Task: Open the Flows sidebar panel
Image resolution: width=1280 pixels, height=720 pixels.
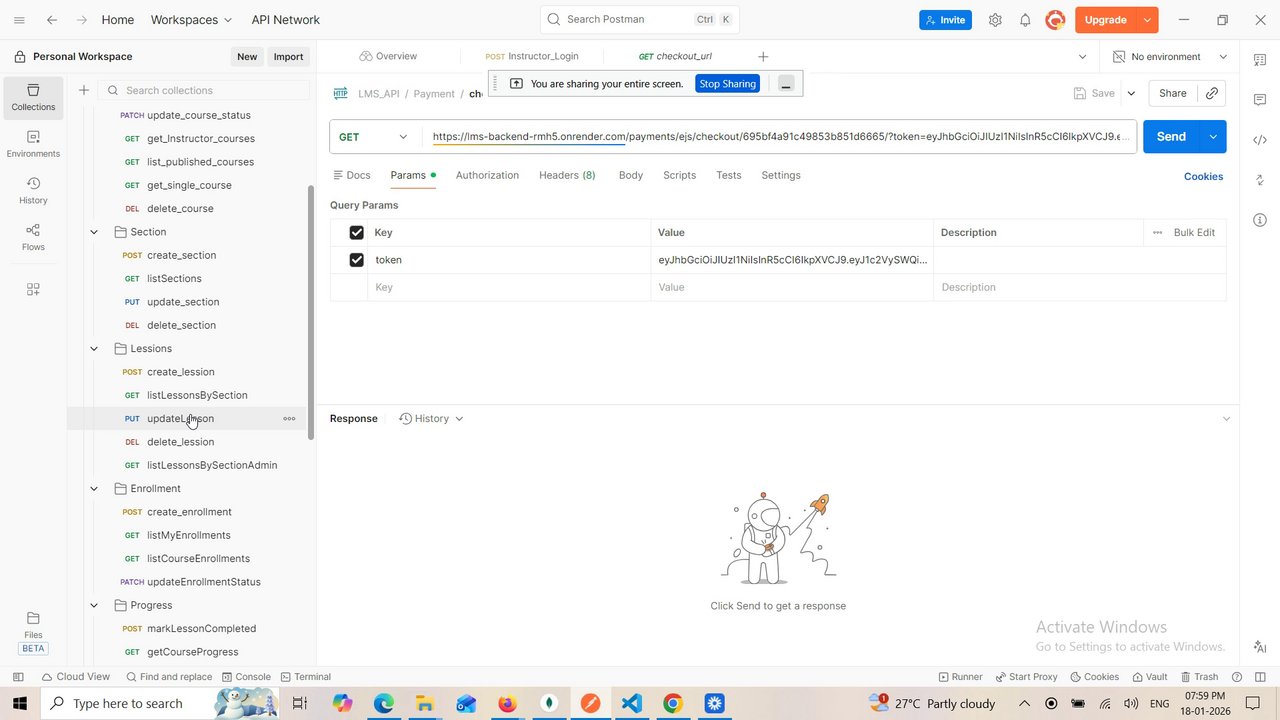Action: coord(33,237)
